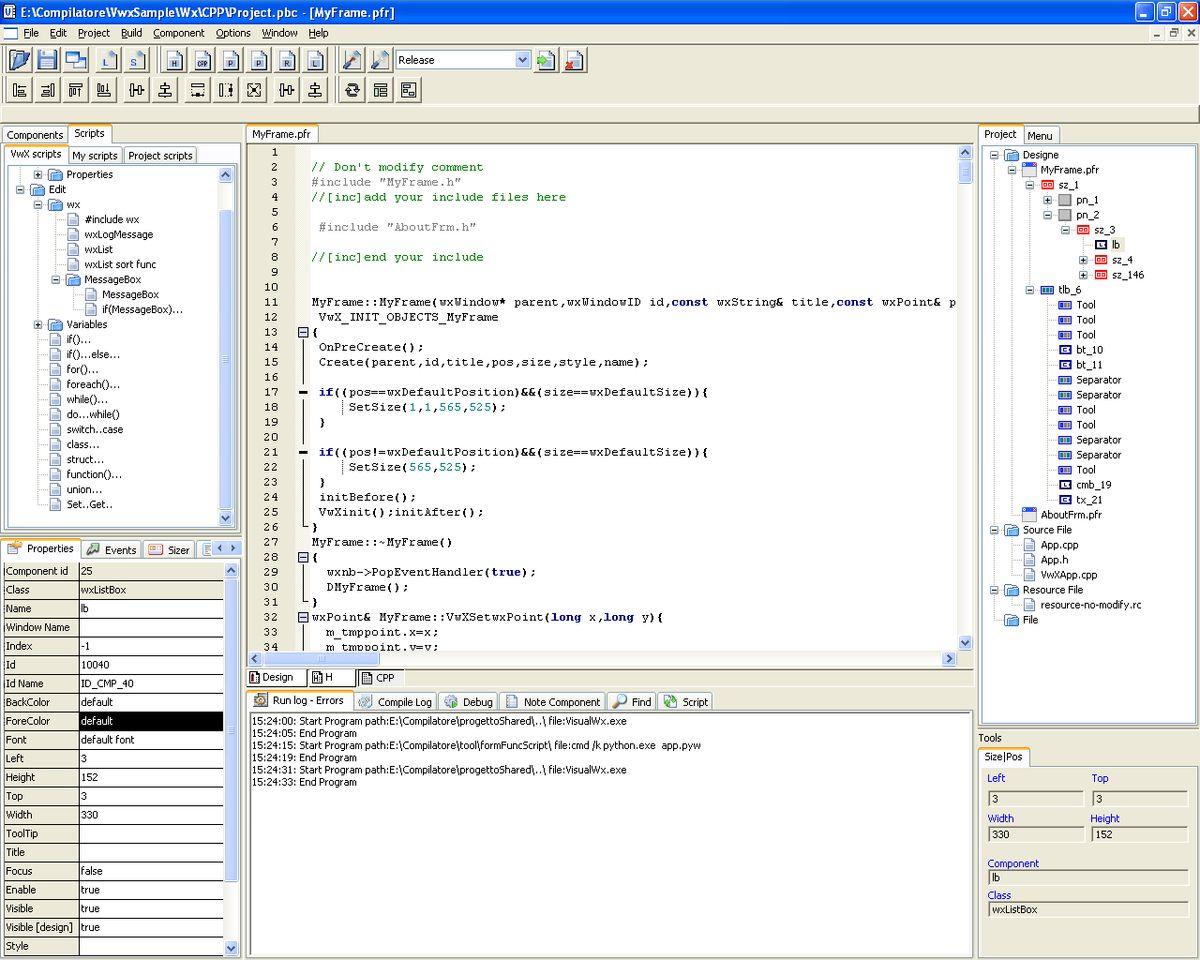Click the refresh circular arrows icon
This screenshot has width=1200, height=960.
click(352, 90)
